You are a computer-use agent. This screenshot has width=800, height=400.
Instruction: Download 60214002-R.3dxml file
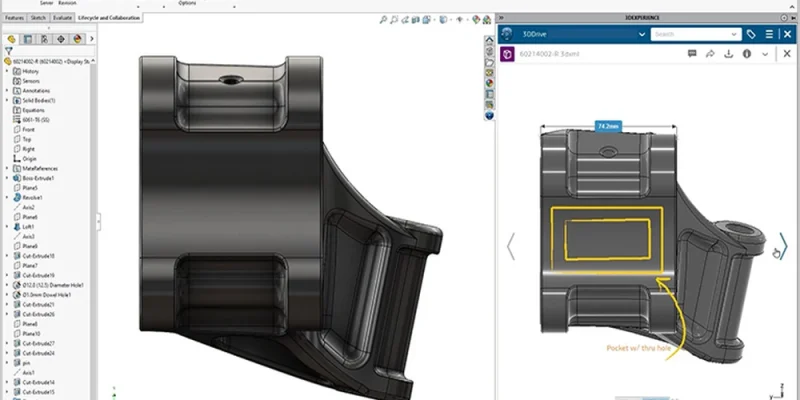click(729, 54)
